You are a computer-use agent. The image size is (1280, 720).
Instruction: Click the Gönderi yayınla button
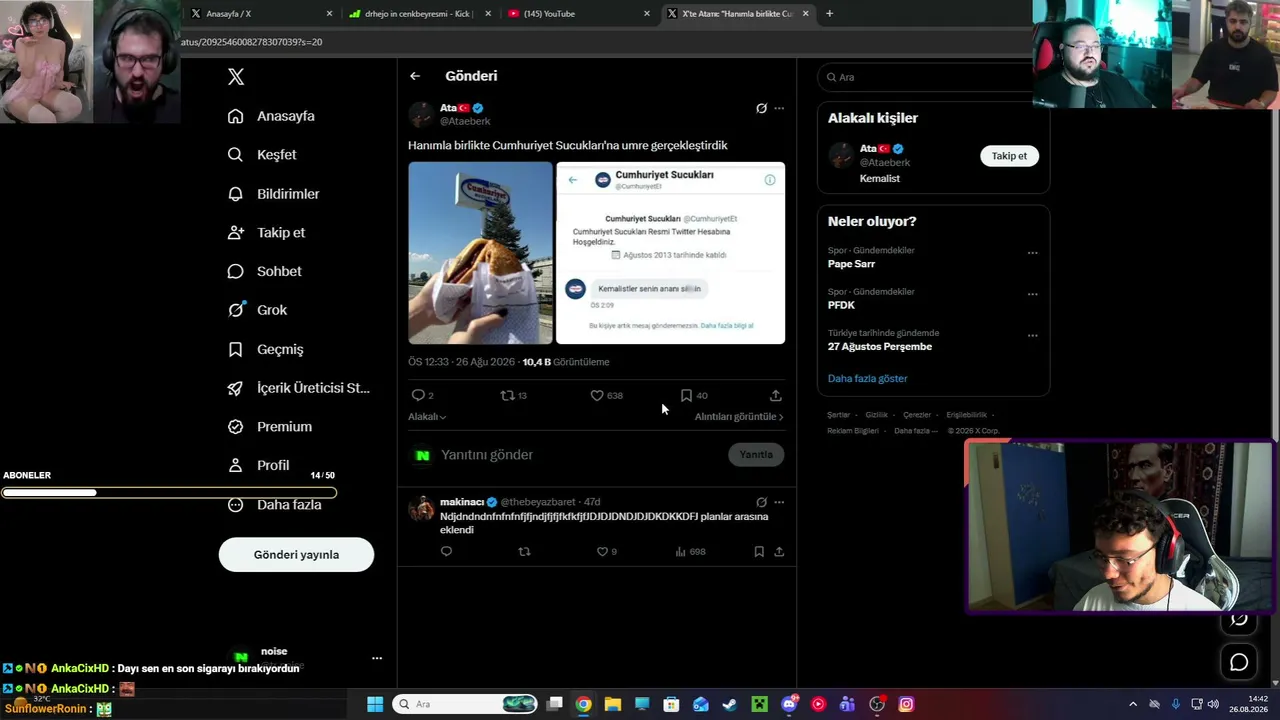point(296,555)
